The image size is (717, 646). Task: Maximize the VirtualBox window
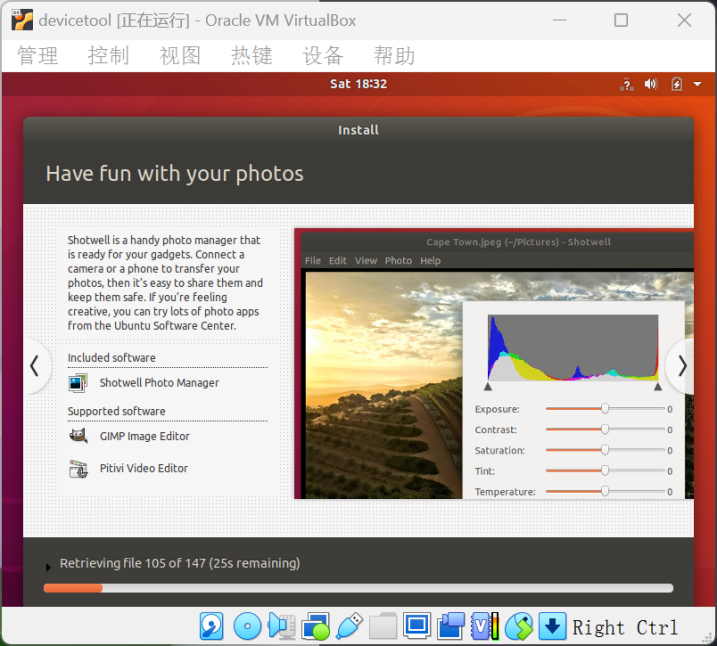point(621,20)
